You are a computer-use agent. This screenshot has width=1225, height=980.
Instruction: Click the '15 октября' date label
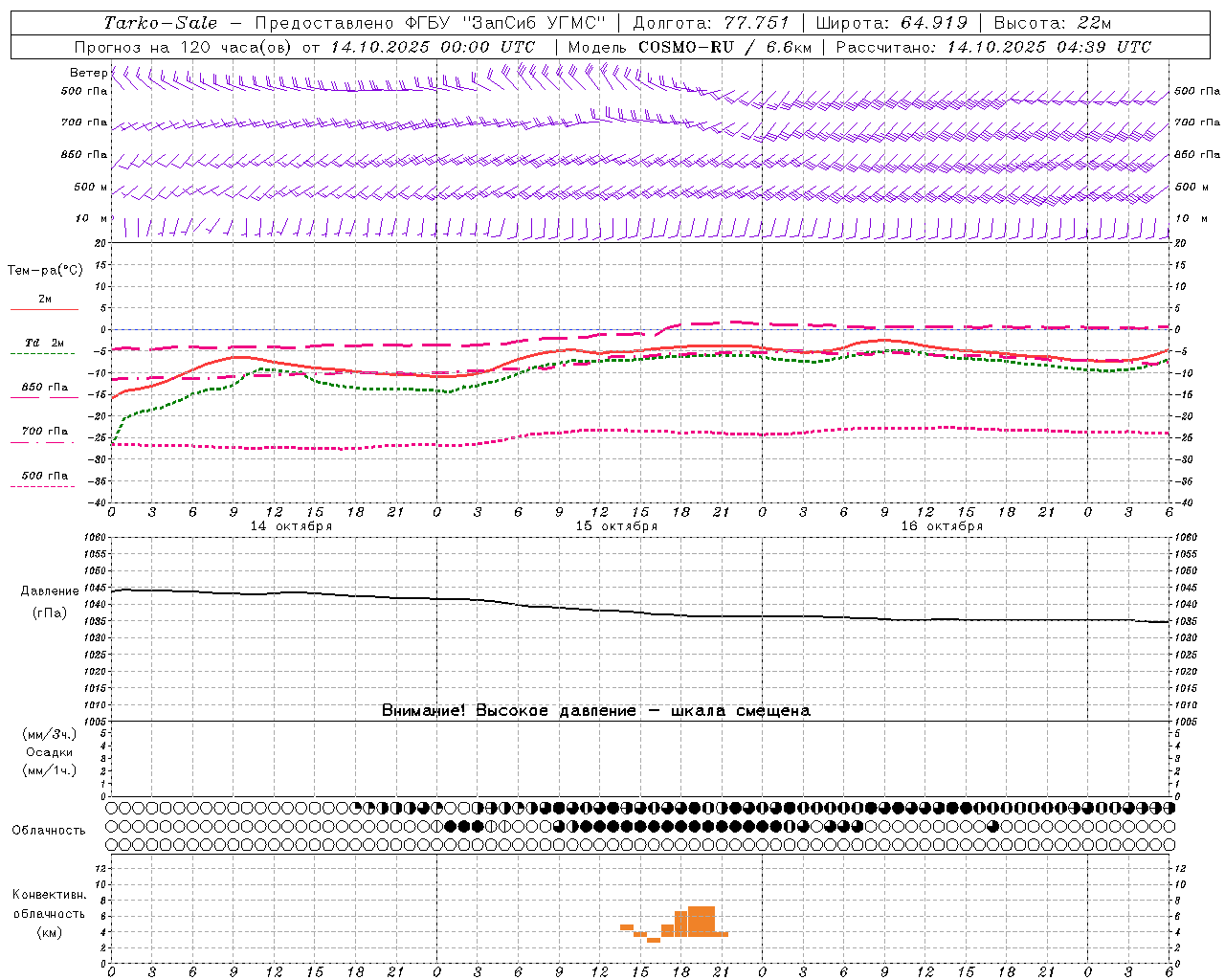point(616,526)
